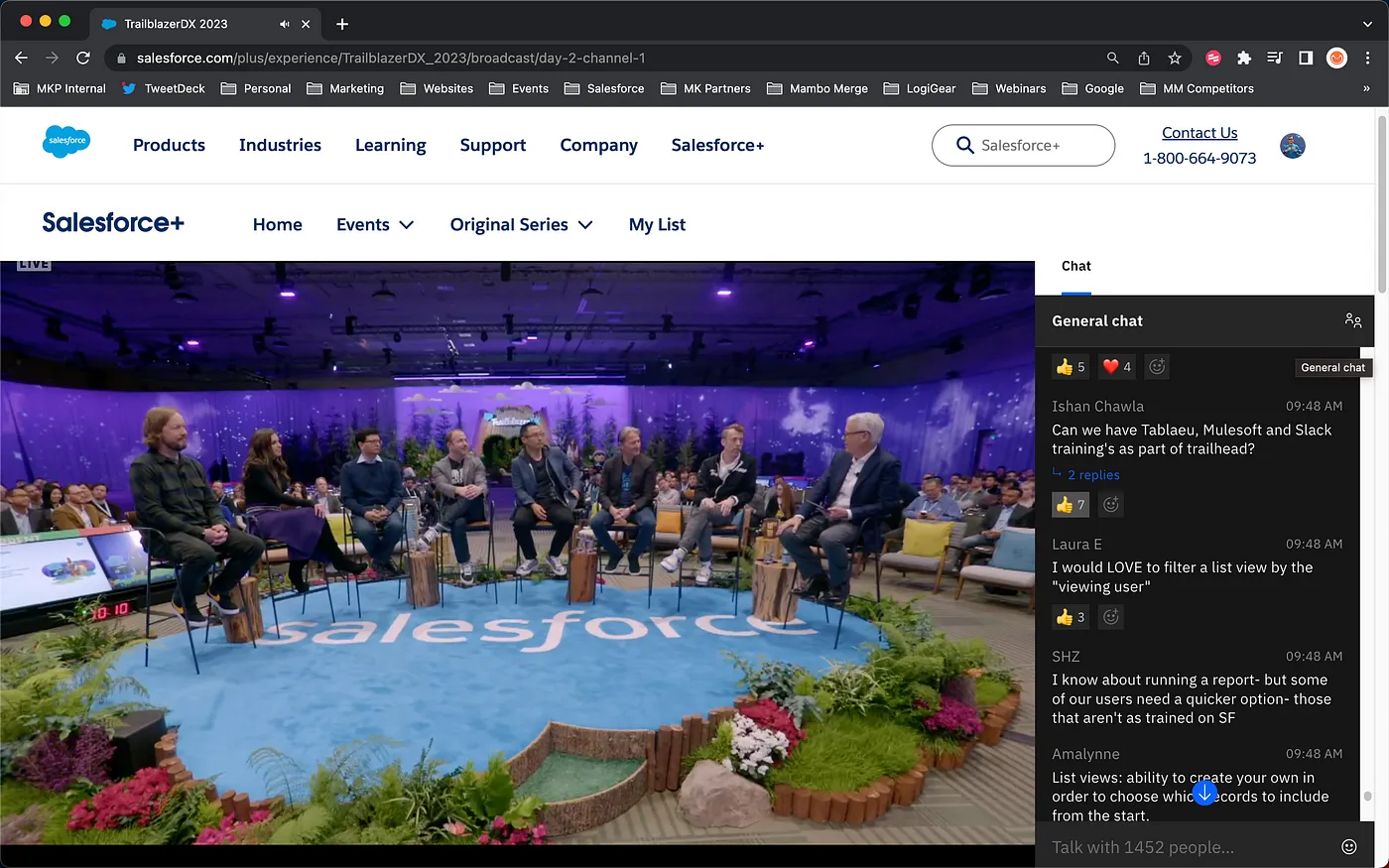Open the Products menu
Image resolution: width=1389 pixels, height=868 pixels.
[x=169, y=145]
